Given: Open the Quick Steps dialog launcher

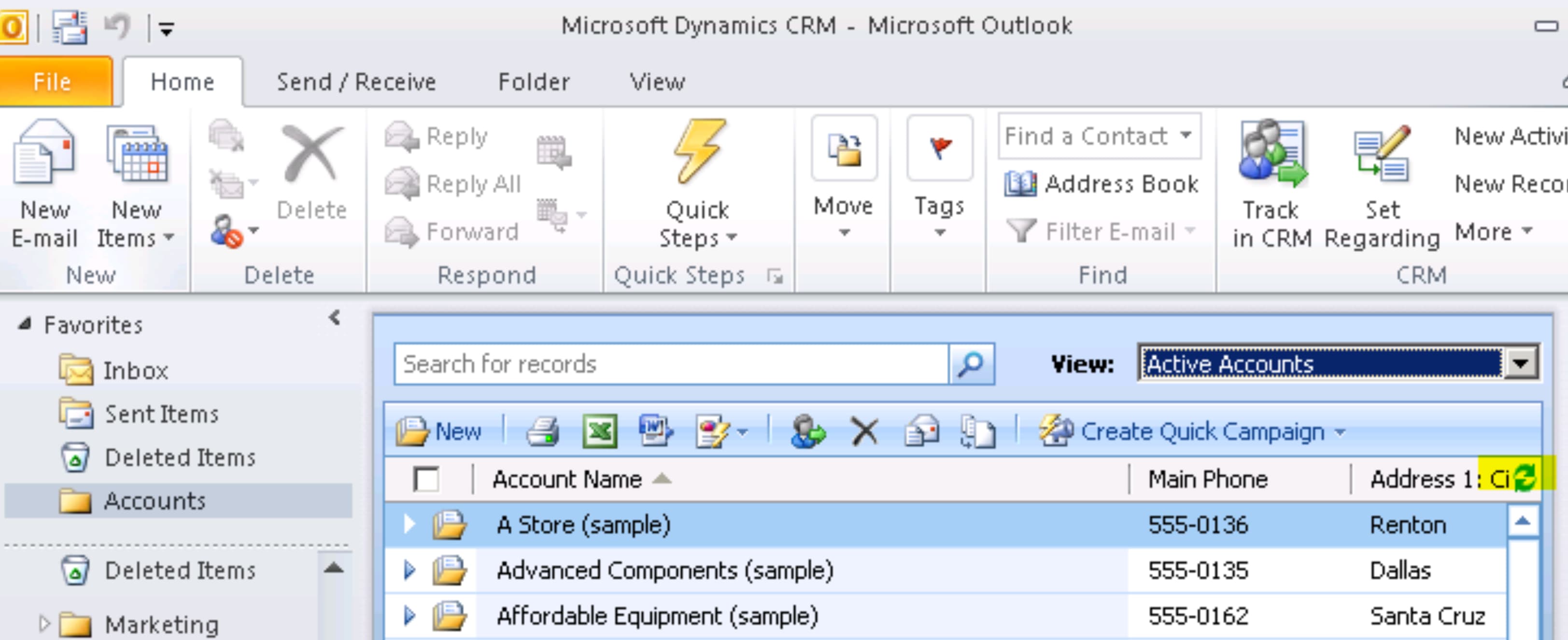Looking at the screenshot, I should pos(775,276).
